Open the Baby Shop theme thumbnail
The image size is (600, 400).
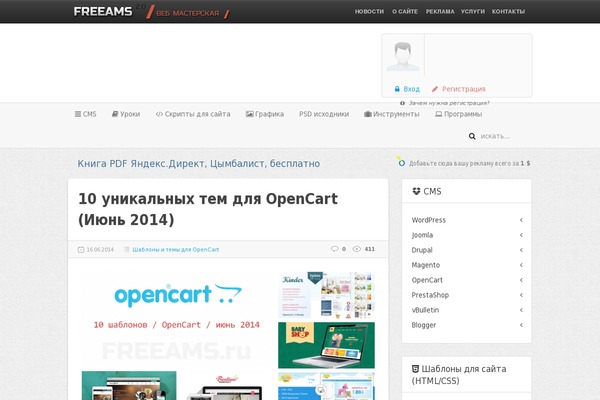326,345
